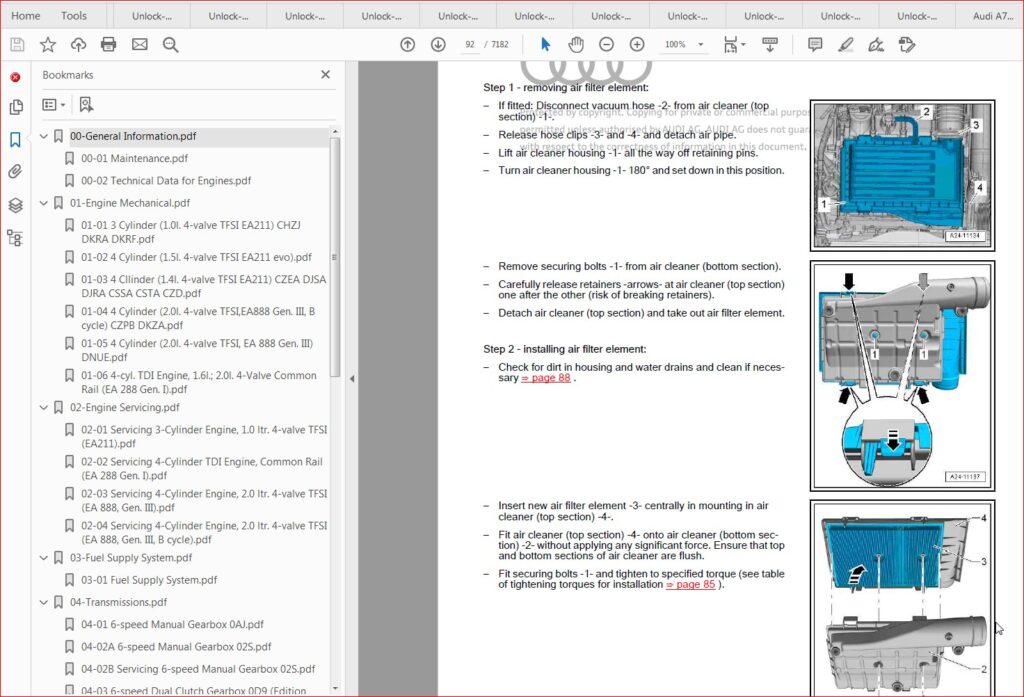Viewport: 1024px width, 697px height.
Task: Open bookmark 03-01 Fuel Supply System.pdf
Action: coord(149,580)
